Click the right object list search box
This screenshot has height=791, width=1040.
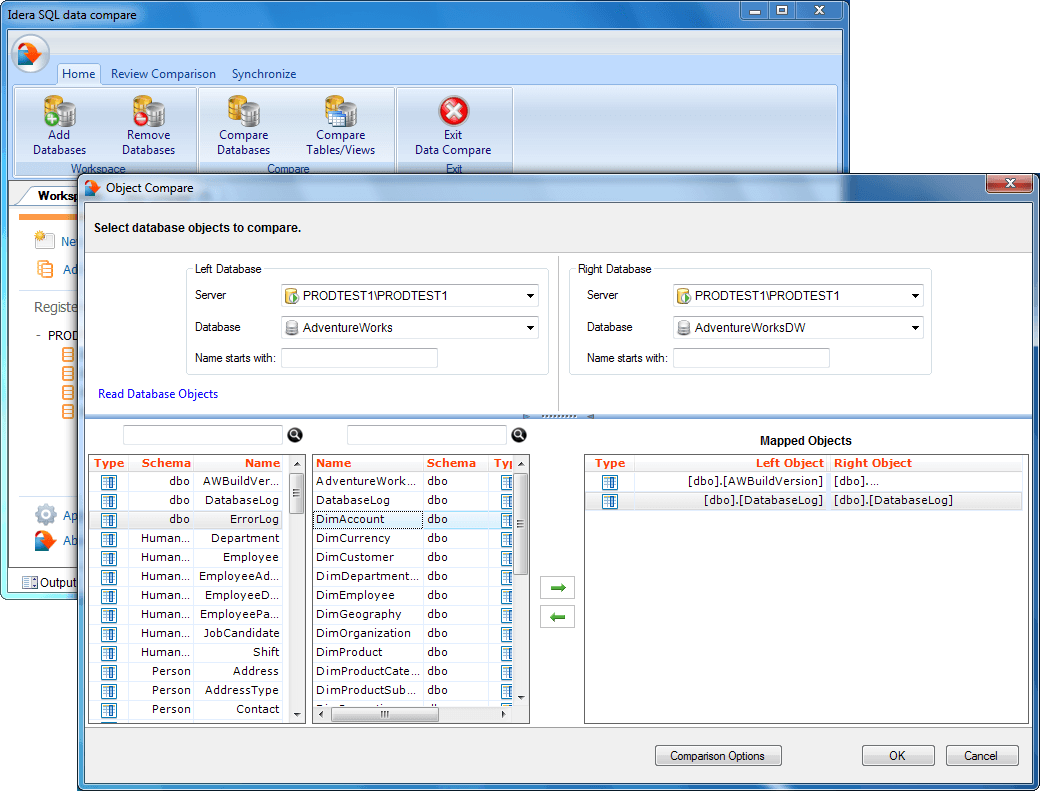[x=426, y=435]
